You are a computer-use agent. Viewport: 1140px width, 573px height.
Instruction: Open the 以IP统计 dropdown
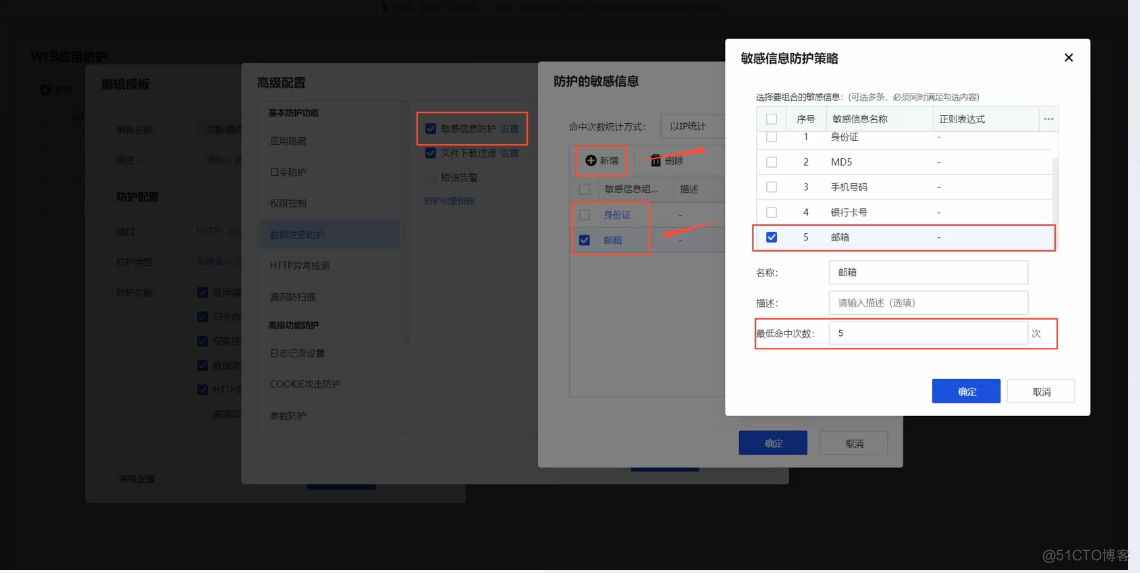click(693, 126)
